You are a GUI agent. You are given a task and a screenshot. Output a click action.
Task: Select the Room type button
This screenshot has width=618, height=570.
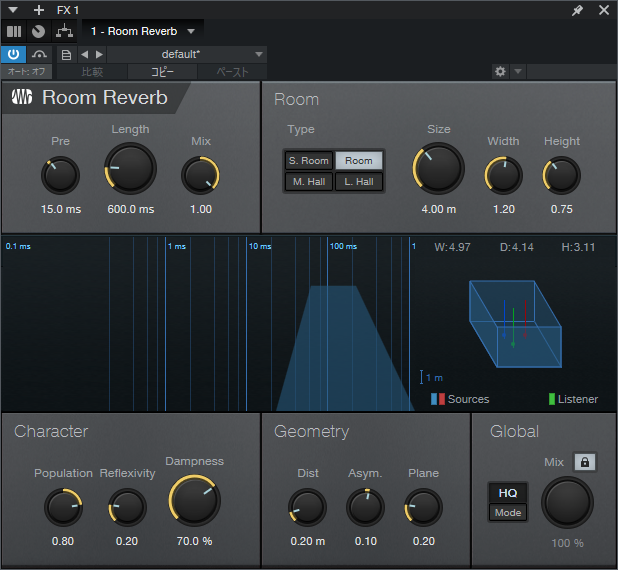(359, 161)
